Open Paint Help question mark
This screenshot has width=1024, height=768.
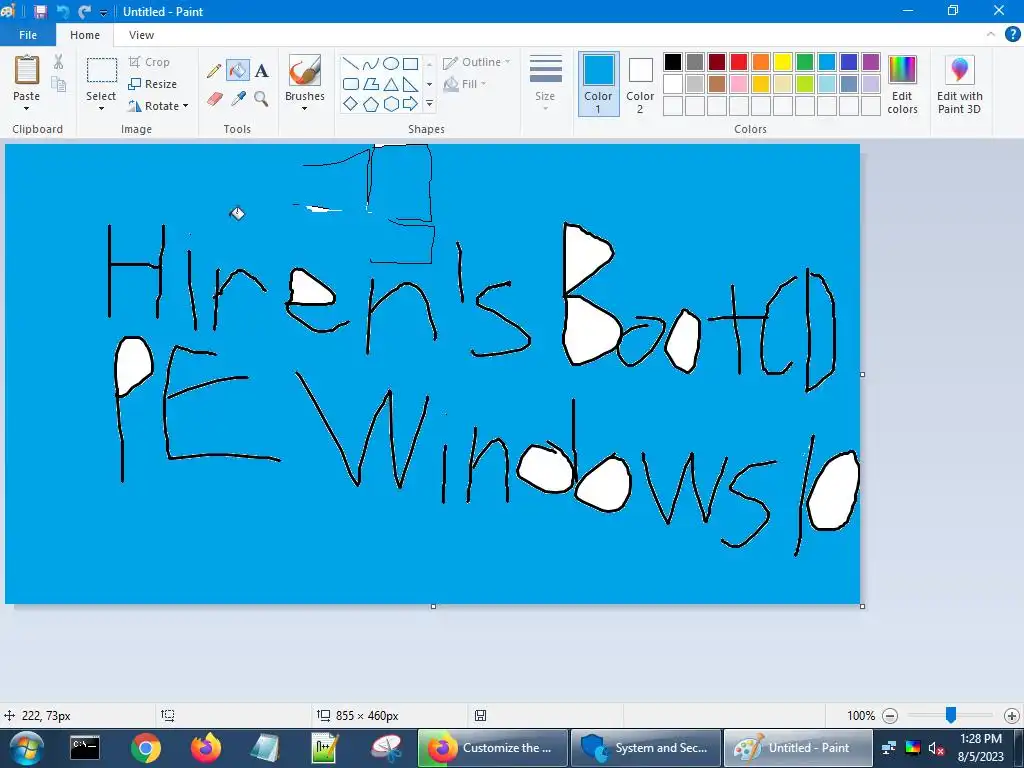[x=1012, y=35]
